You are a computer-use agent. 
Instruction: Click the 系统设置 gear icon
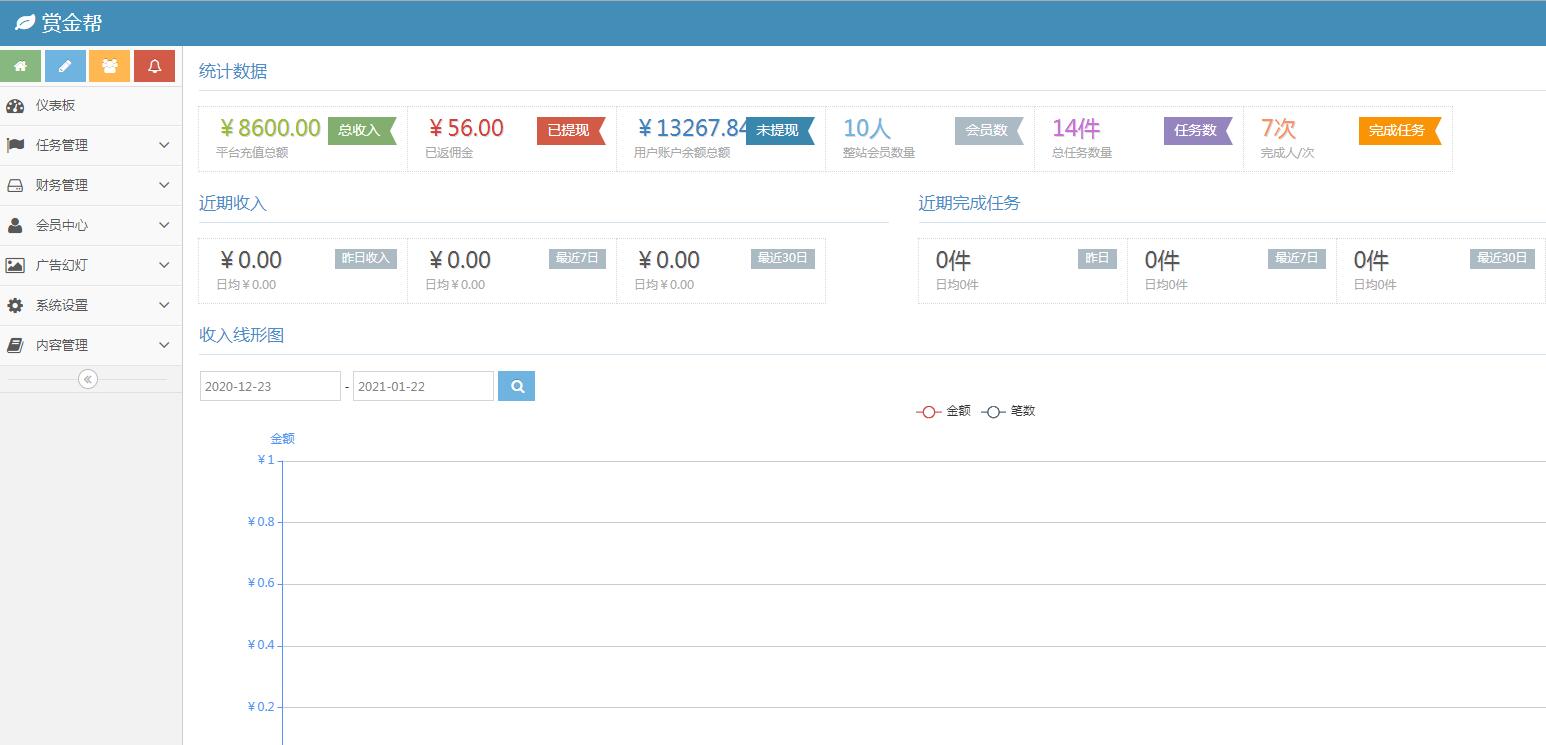(x=15, y=305)
